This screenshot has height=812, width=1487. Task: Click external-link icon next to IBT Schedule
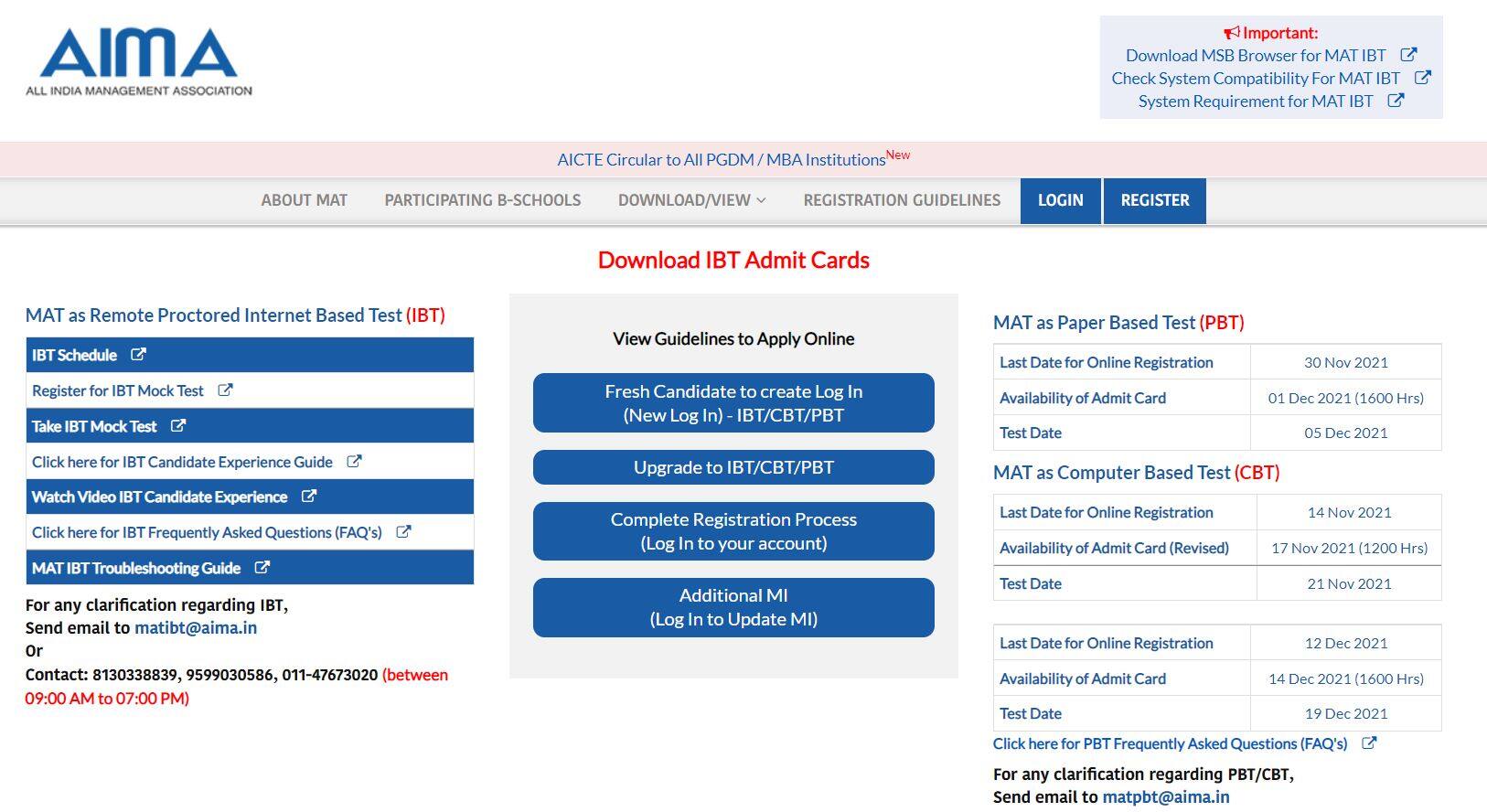point(138,355)
